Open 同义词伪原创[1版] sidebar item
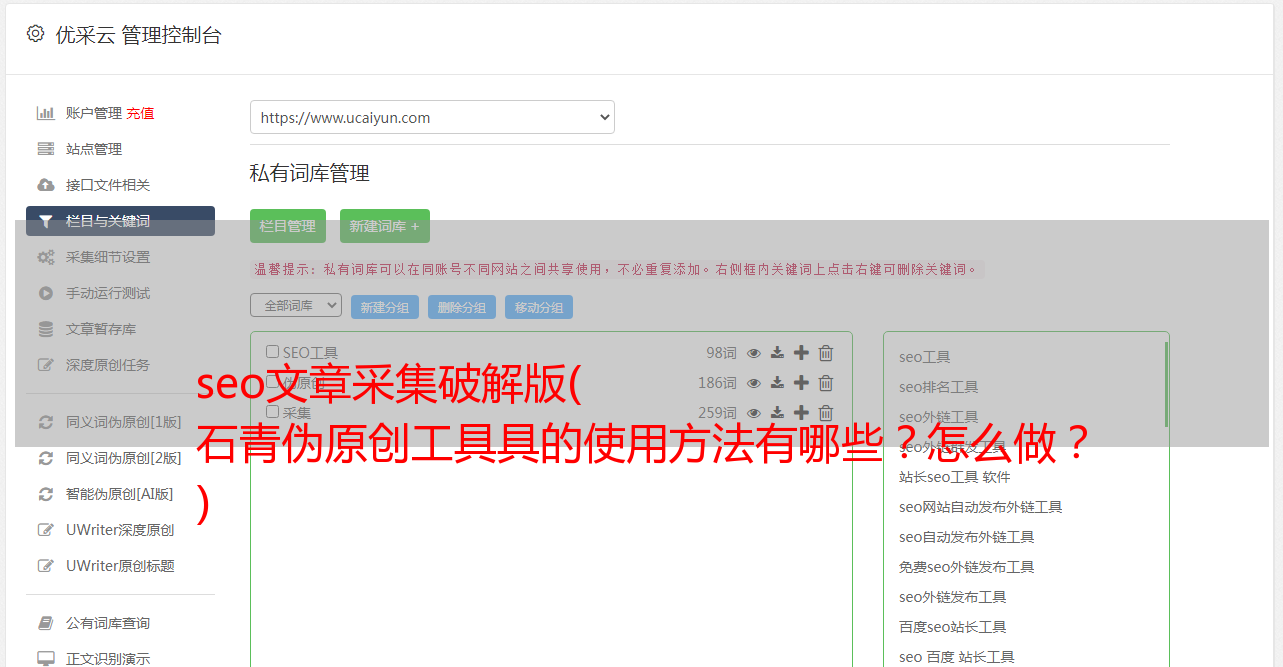 click(x=124, y=422)
